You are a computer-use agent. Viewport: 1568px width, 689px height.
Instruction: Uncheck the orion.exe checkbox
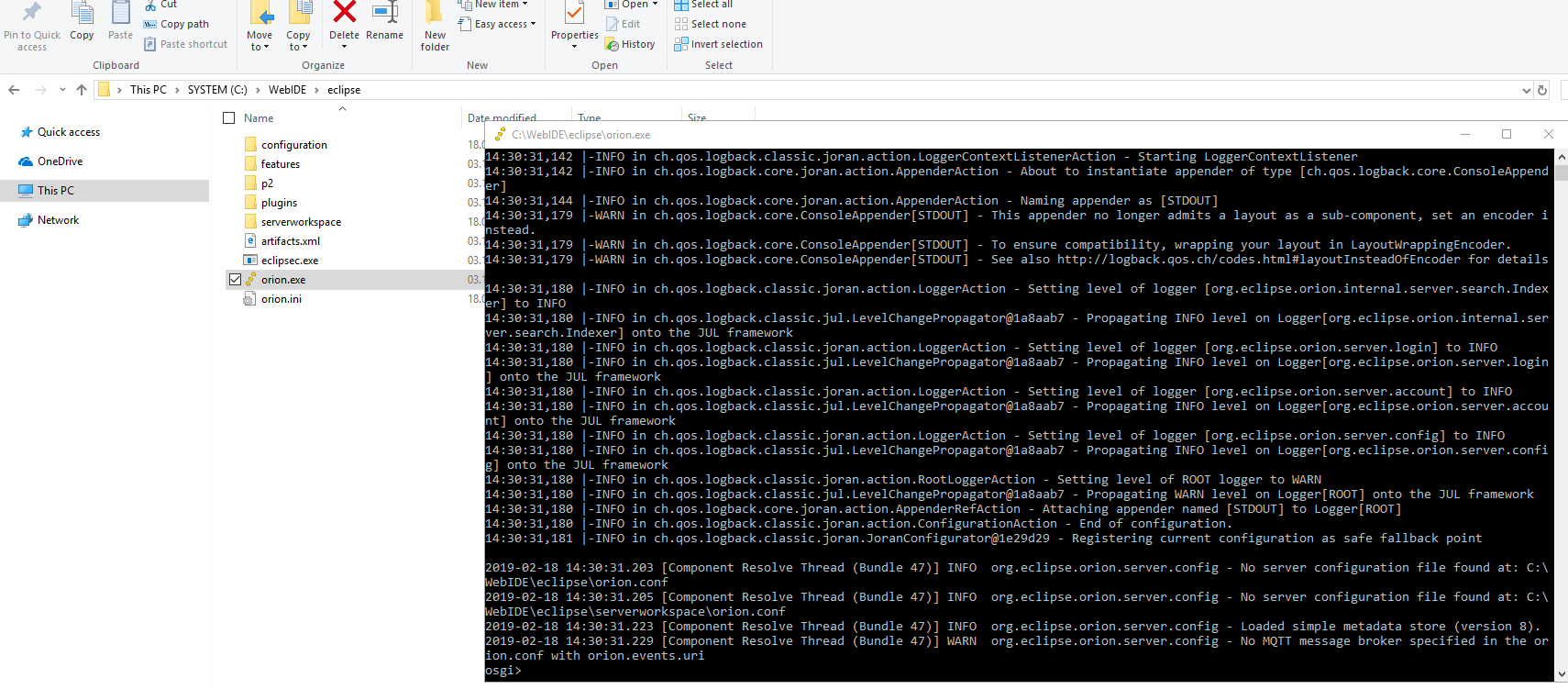tap(236, 280)
